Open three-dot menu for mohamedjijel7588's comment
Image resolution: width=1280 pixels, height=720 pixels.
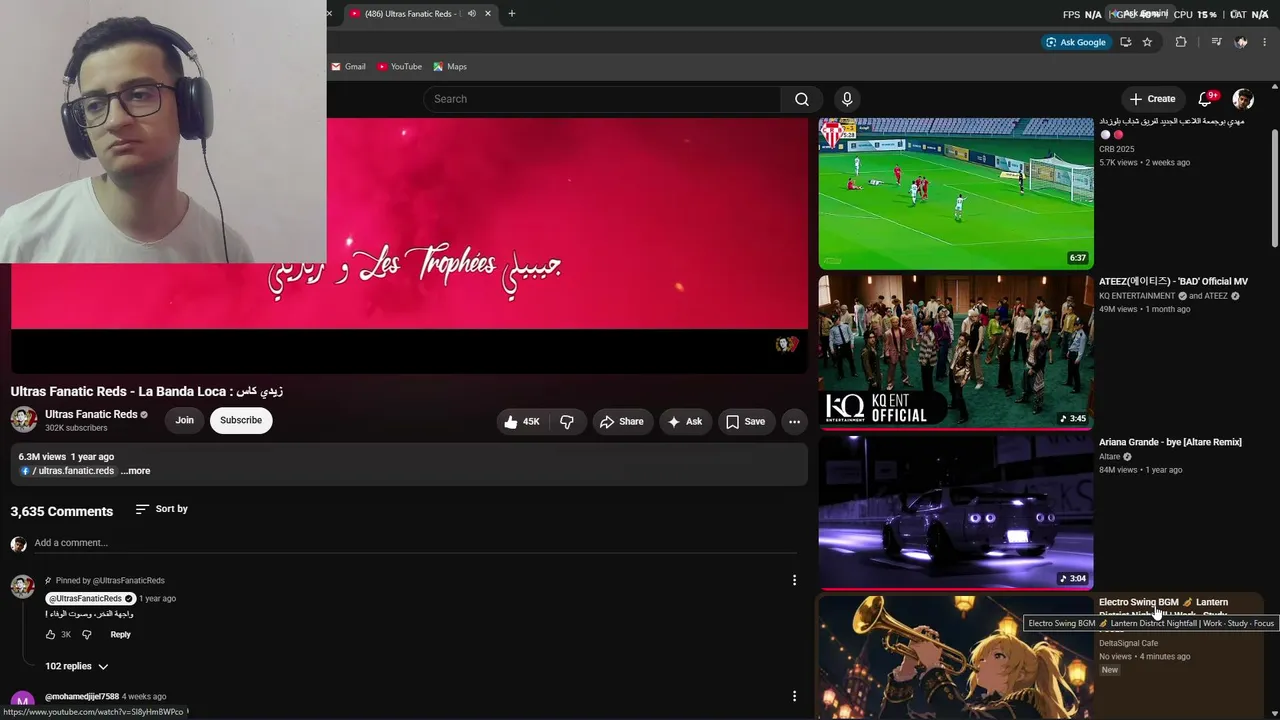[794, 696]
